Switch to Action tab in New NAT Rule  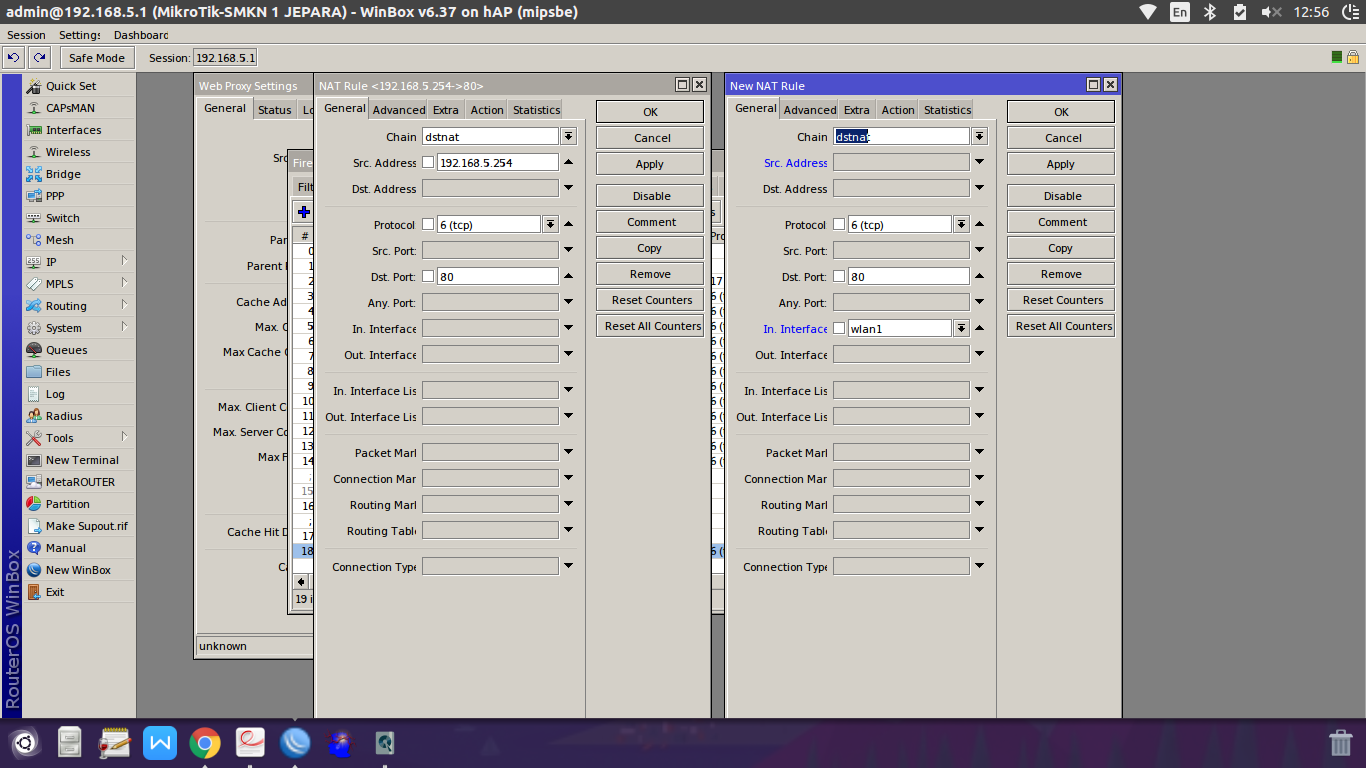(897, 110)
